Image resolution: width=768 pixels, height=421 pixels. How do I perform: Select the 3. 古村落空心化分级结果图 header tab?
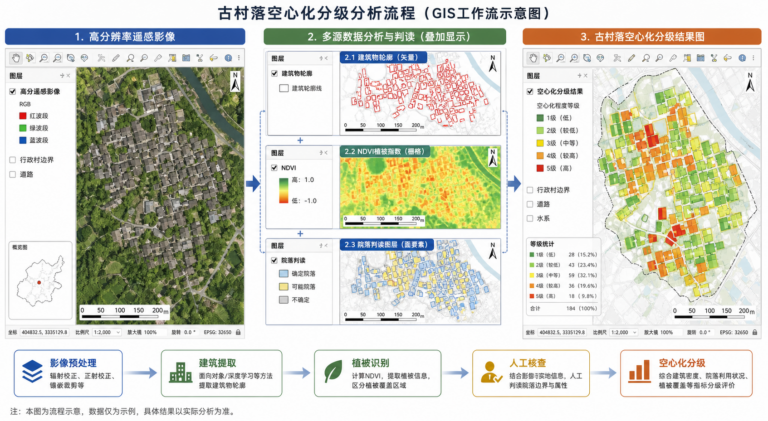pos(642,37)
